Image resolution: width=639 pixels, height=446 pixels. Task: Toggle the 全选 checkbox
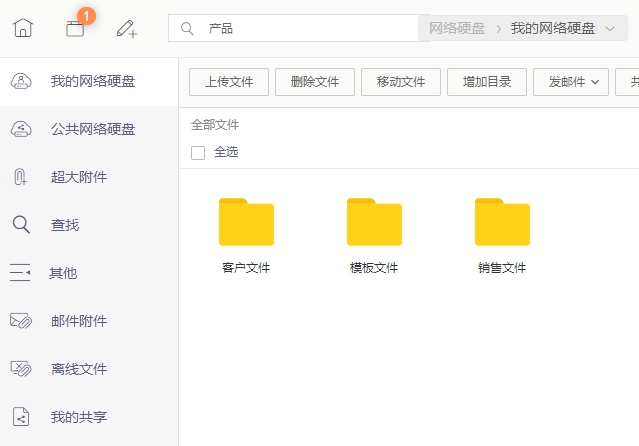[x=198, y=152]
